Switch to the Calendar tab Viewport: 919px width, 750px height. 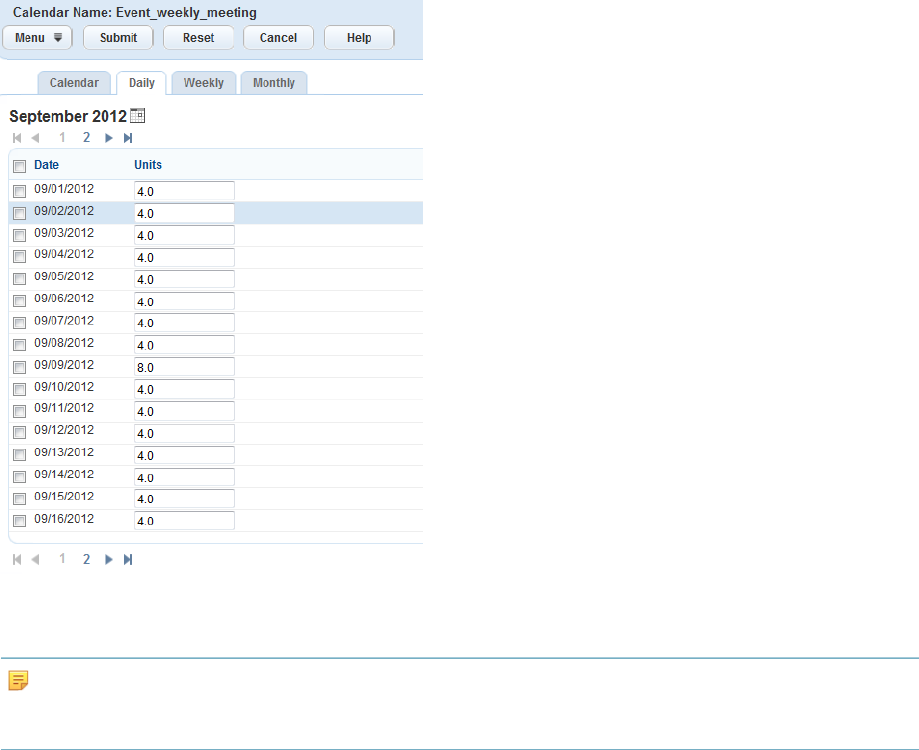[x=74, y=83]
